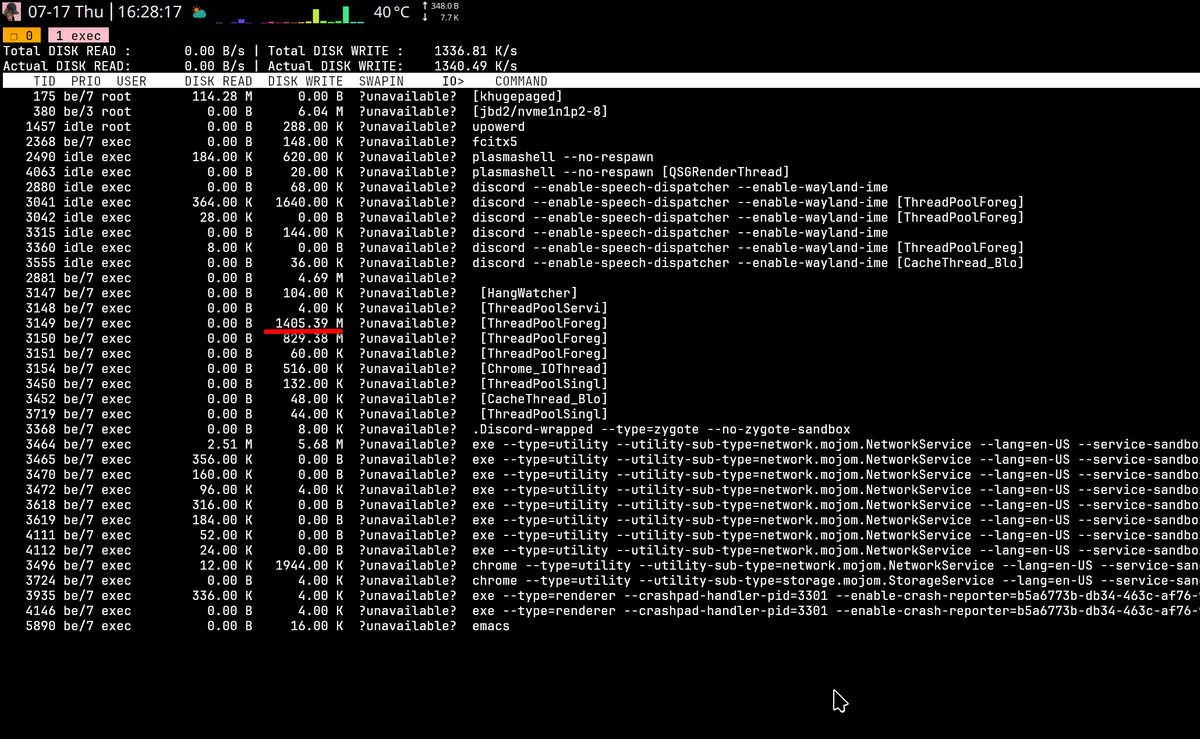Image resolution: width=1200 pixels, height=739 pixels.
Task: Click the 4.69 M disk write value
Action: tap(321, 278)
